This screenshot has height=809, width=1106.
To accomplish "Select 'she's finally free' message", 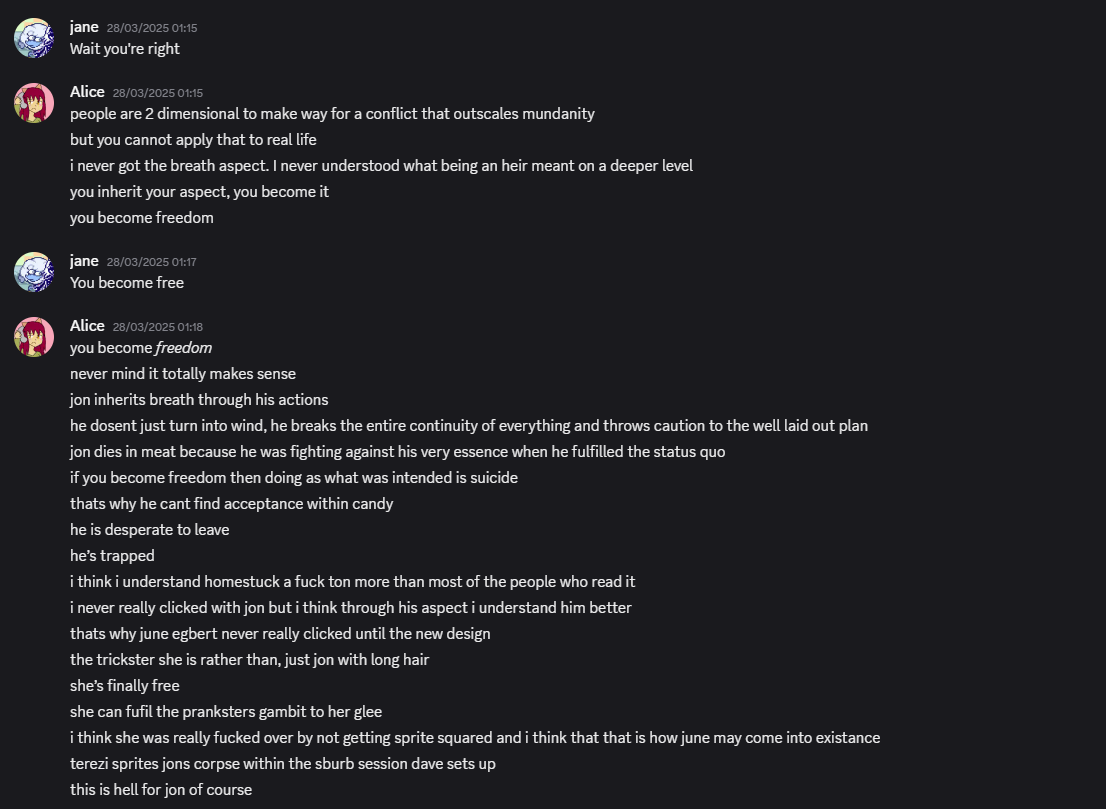I will click(x=125, y=686).
